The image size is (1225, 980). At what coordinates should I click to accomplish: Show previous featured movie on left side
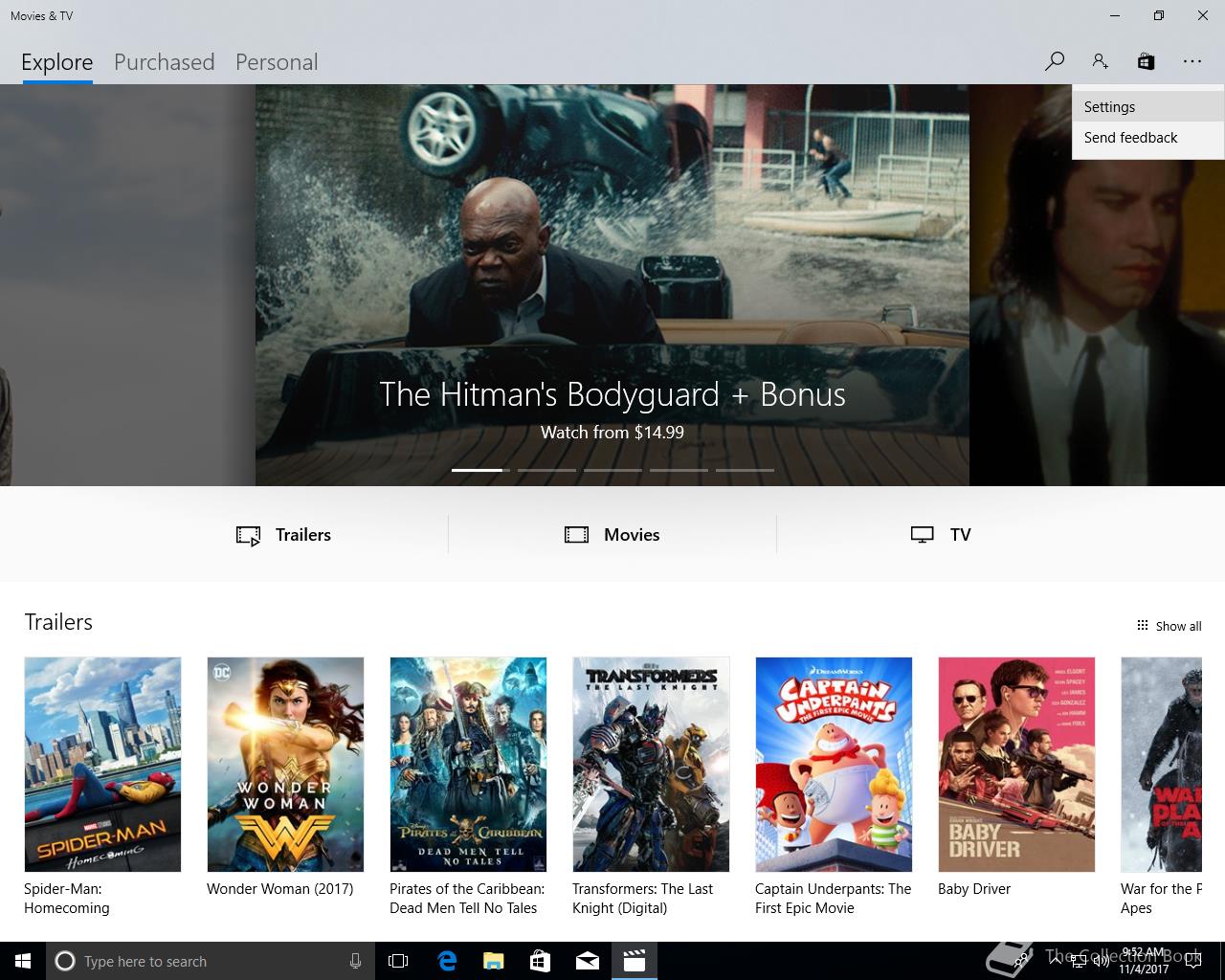click(x=127, y=285)
